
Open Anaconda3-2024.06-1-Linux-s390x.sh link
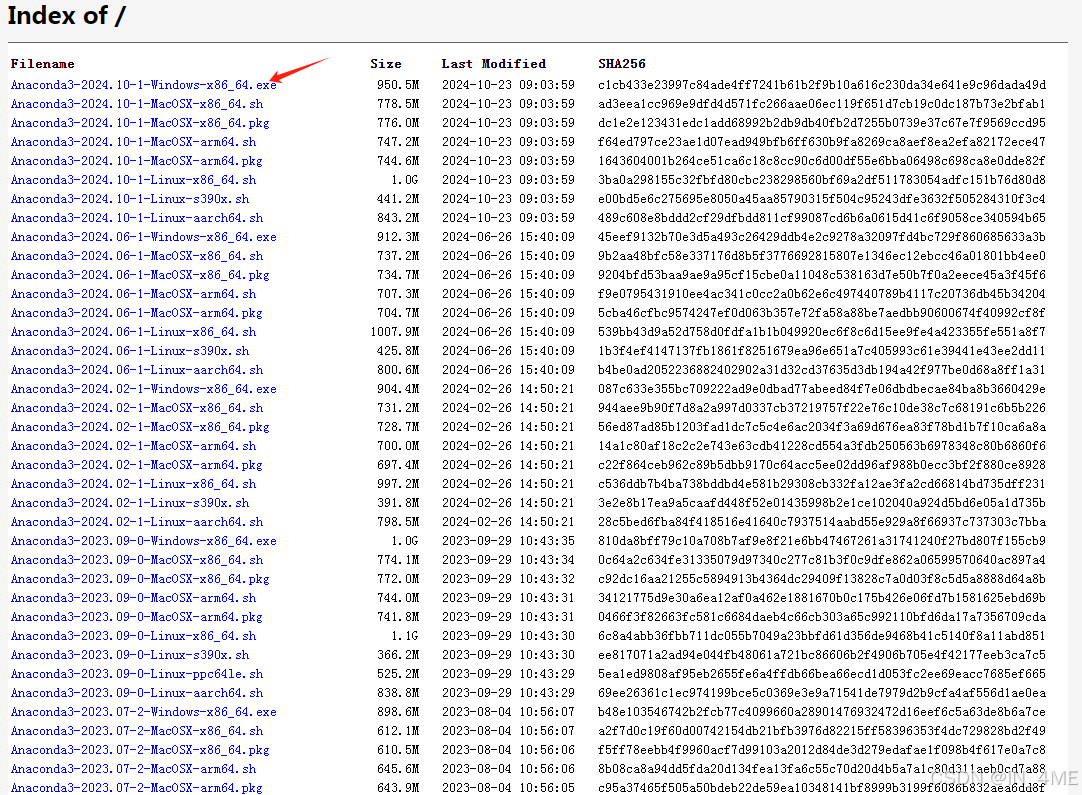[x=130, y=351]
